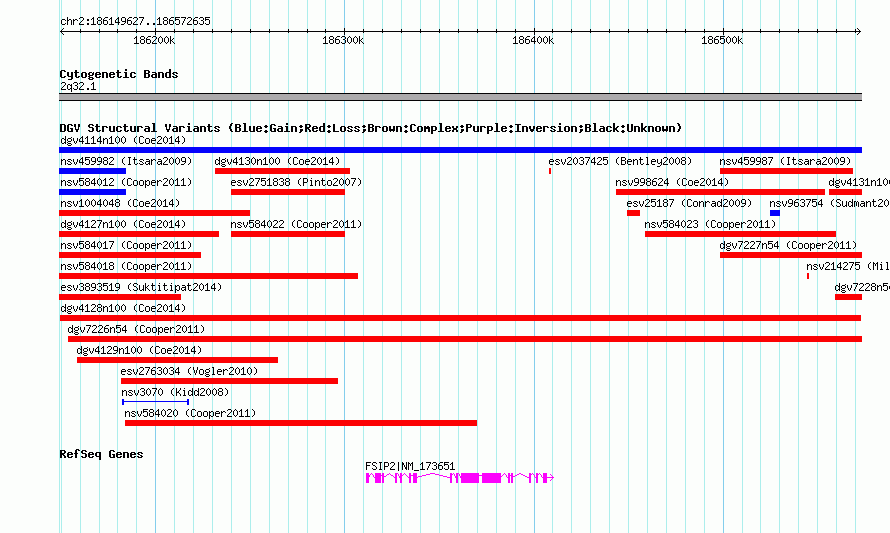Click the nsv584020 (Cooper2011) label

click(x=190, y=413)
